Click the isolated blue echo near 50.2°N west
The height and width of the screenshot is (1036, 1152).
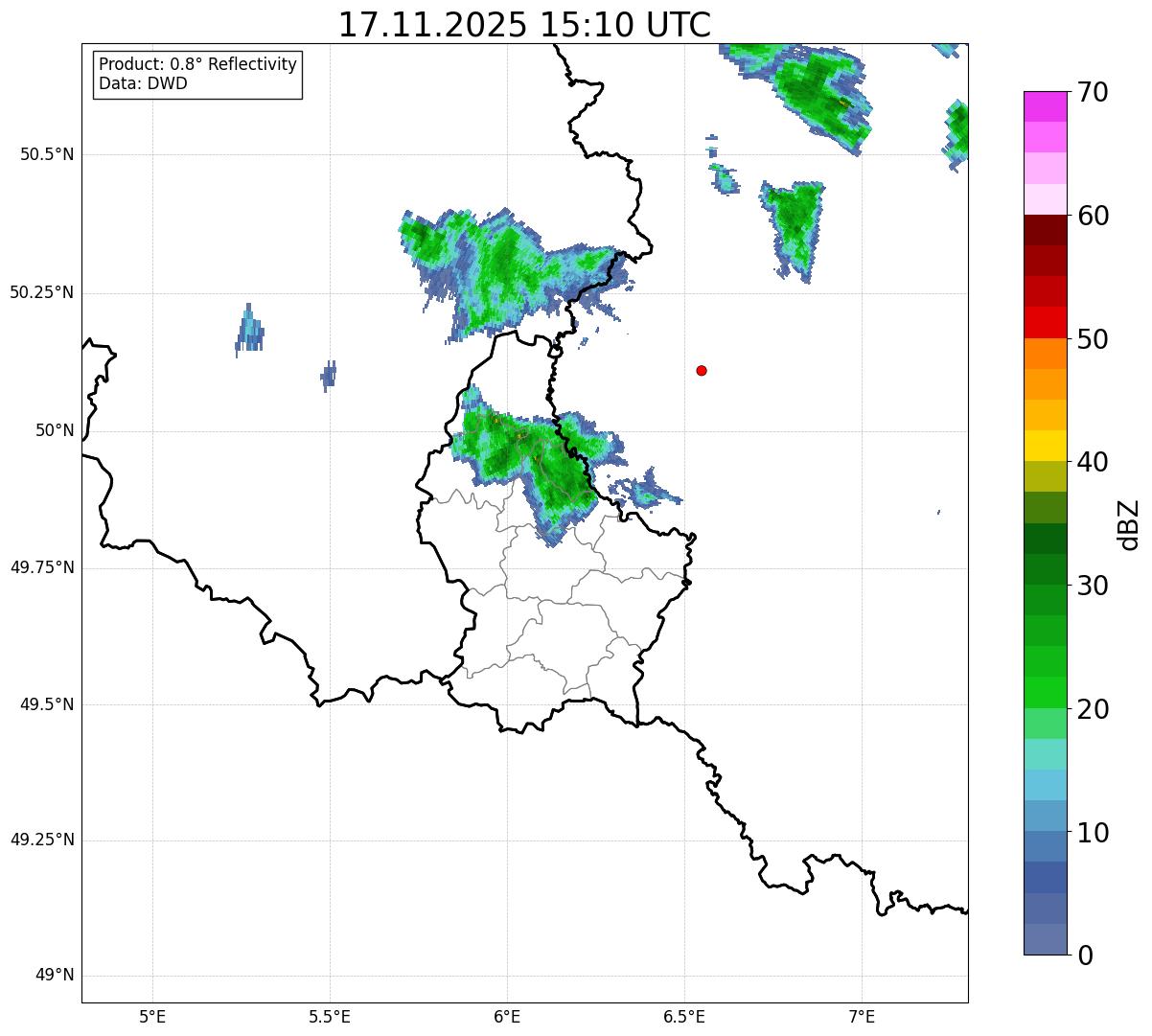[x=249, y=331]
